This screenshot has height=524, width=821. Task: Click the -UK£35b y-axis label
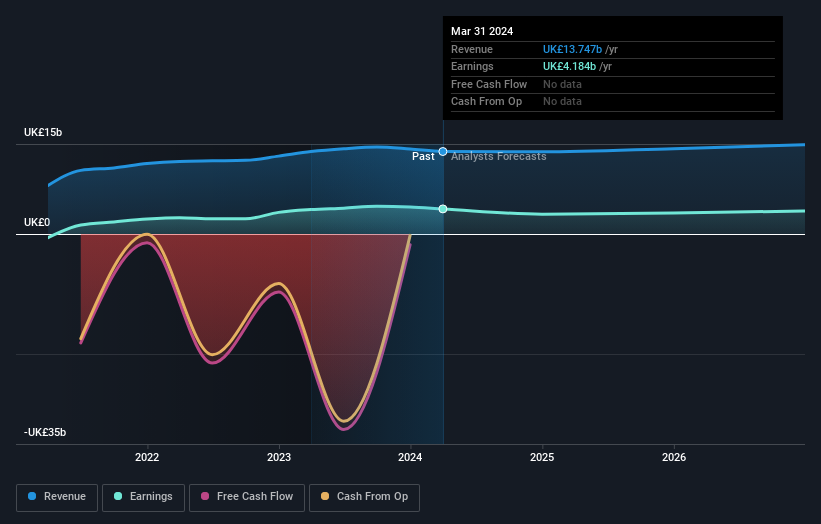[45, 432]
